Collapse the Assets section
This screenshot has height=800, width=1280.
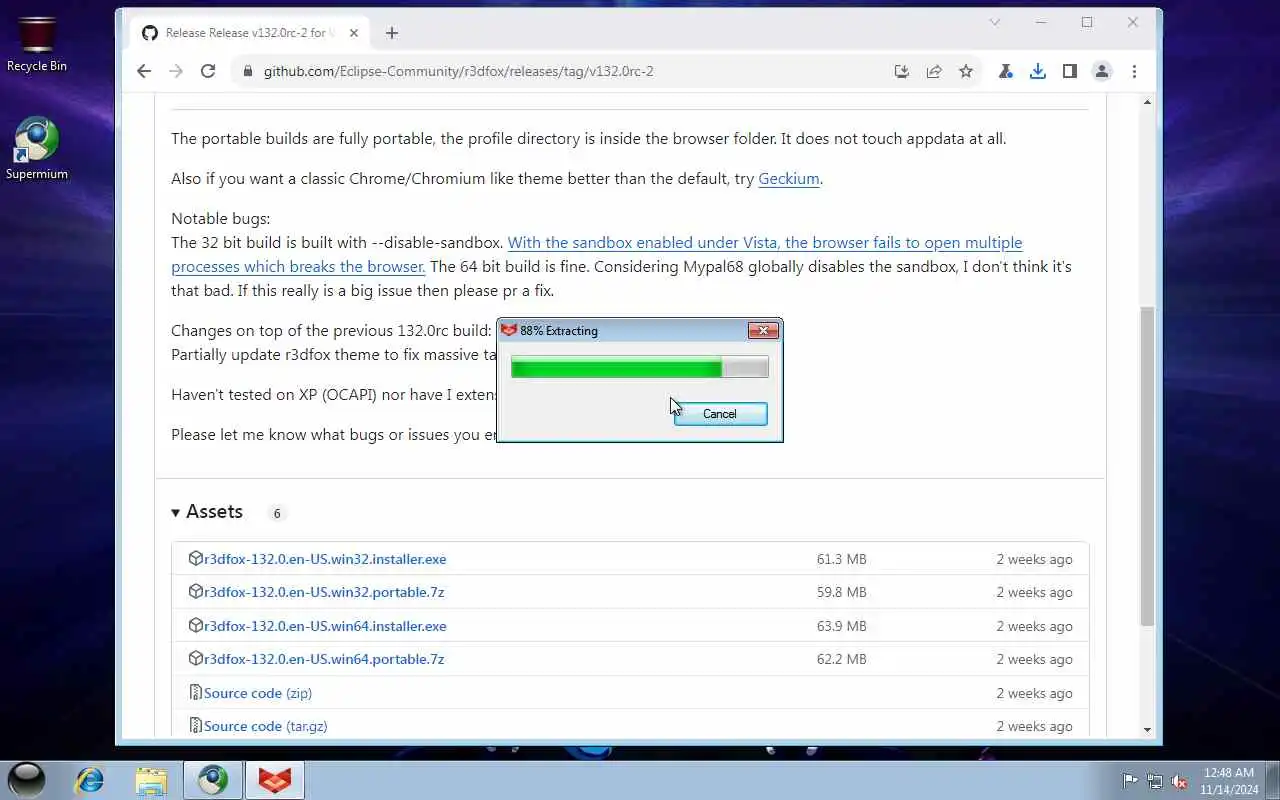tap(207, 512)
